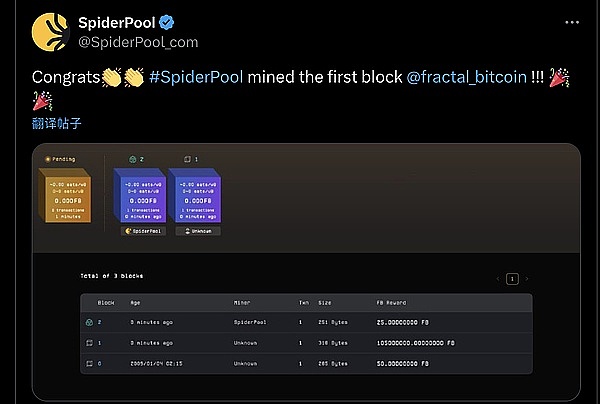Select the blue SpiderPool block 2 cube
This screenshot has width=600, height=404.
[x=141, y=196]
